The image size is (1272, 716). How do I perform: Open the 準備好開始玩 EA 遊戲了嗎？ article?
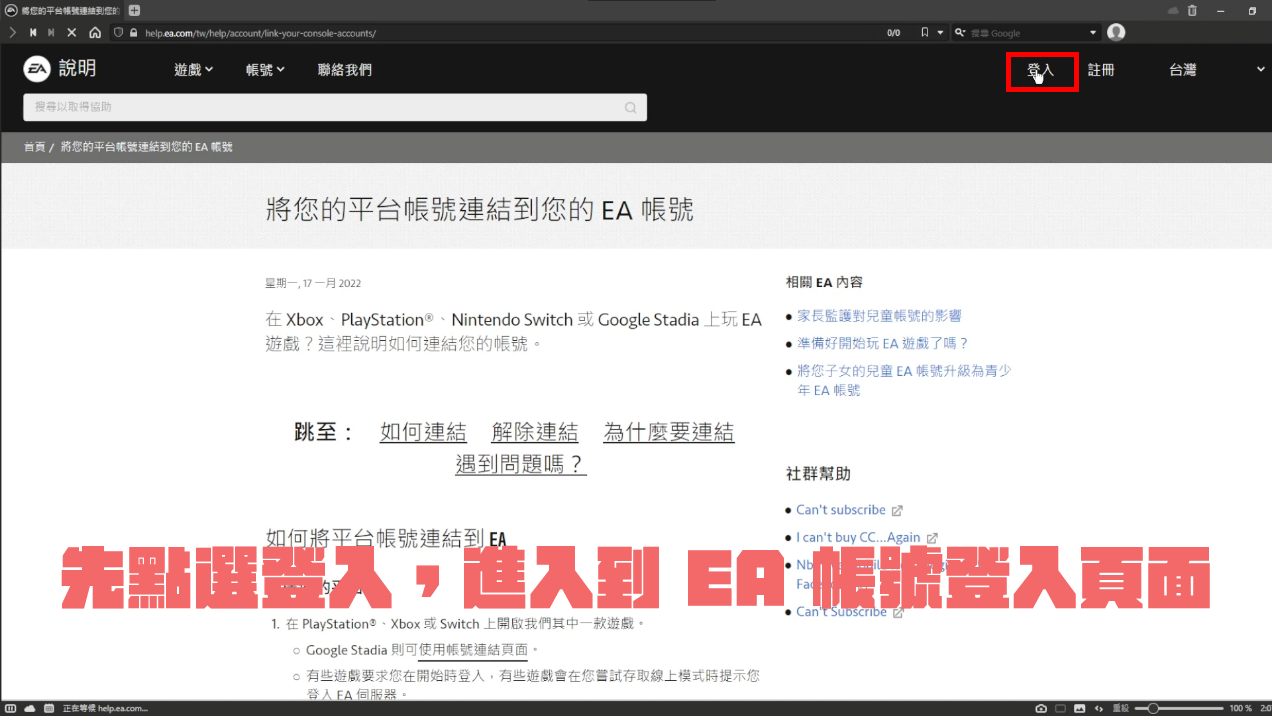coord(883,343)
